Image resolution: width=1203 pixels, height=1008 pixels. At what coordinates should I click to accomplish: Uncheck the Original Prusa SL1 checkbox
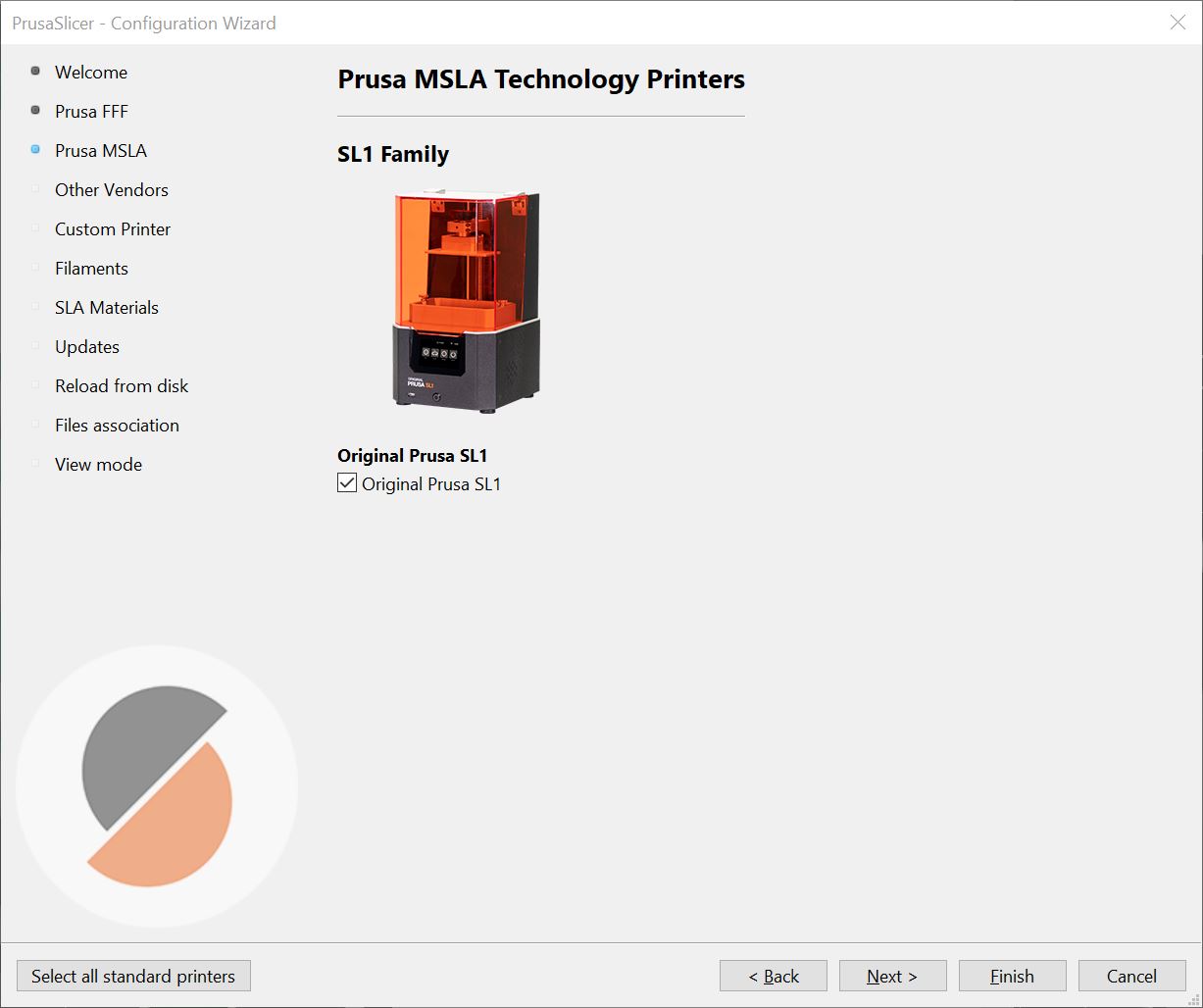[347, 483]
